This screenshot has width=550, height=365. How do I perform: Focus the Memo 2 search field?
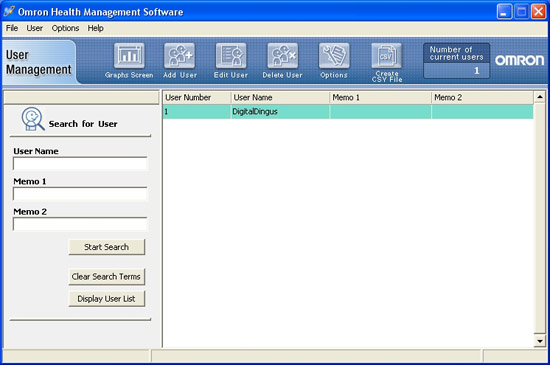click(80, 224)
